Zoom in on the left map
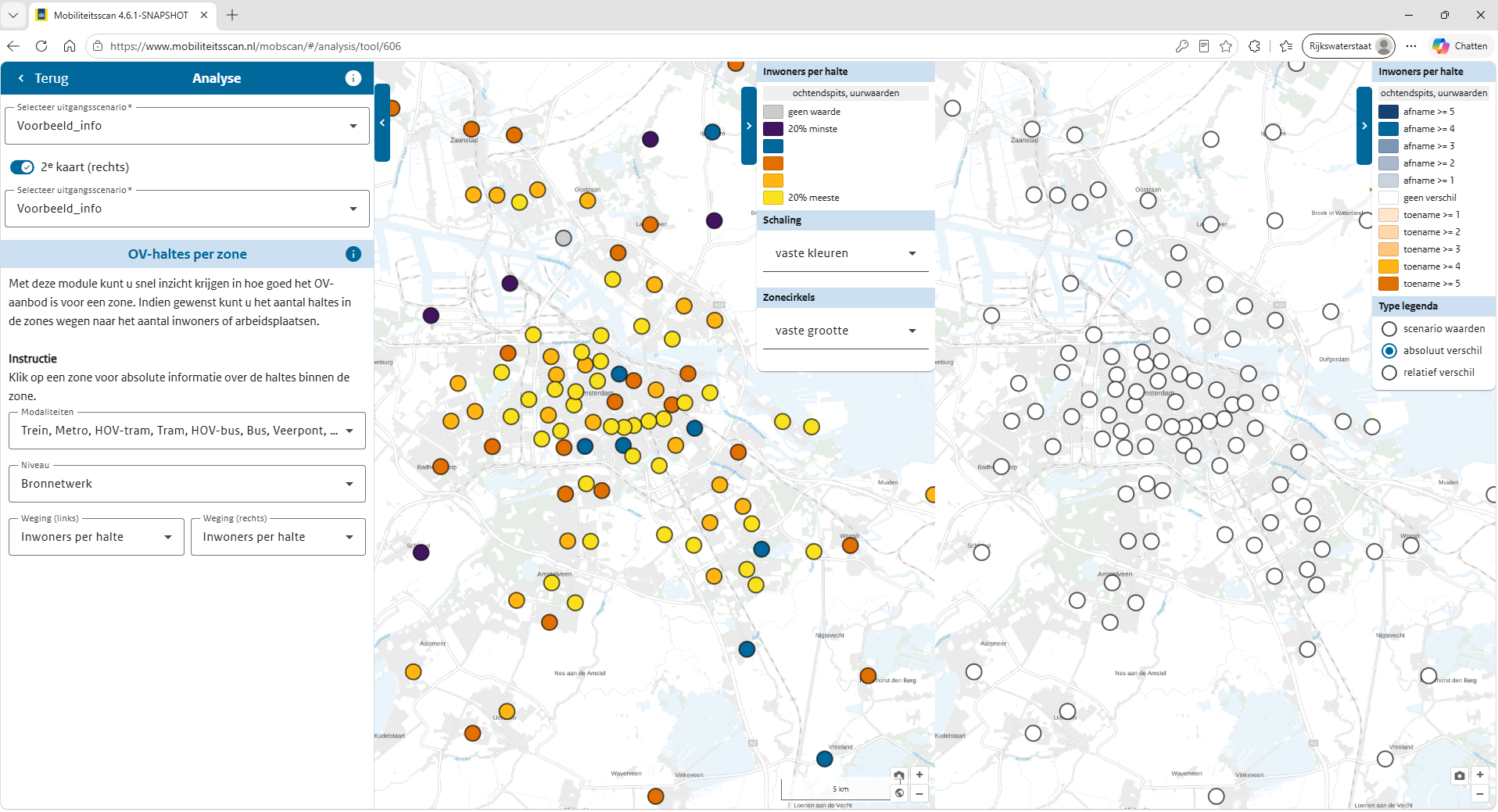 [919, 775]
